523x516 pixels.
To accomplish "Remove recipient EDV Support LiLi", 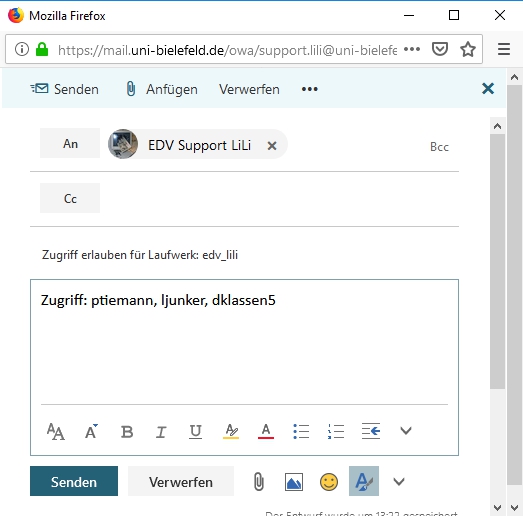I will (x=272, y=145).
